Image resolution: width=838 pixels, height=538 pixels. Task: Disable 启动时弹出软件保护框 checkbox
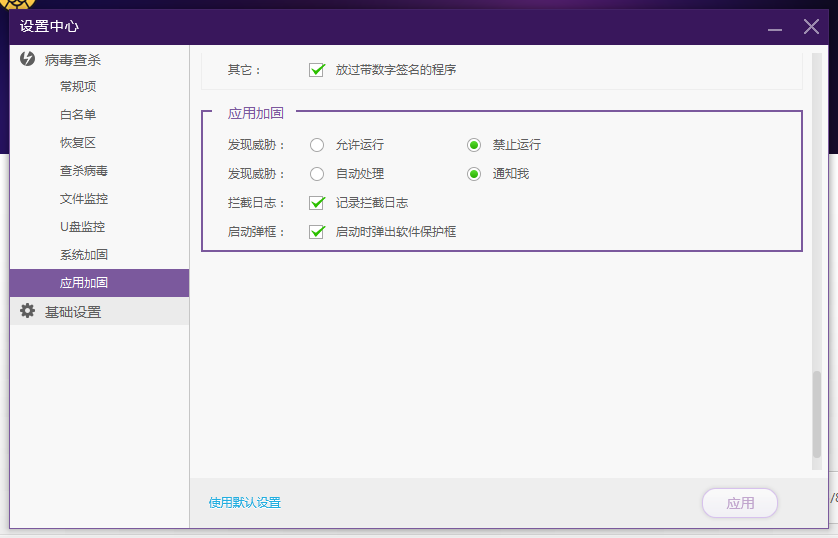click(317, 232)
